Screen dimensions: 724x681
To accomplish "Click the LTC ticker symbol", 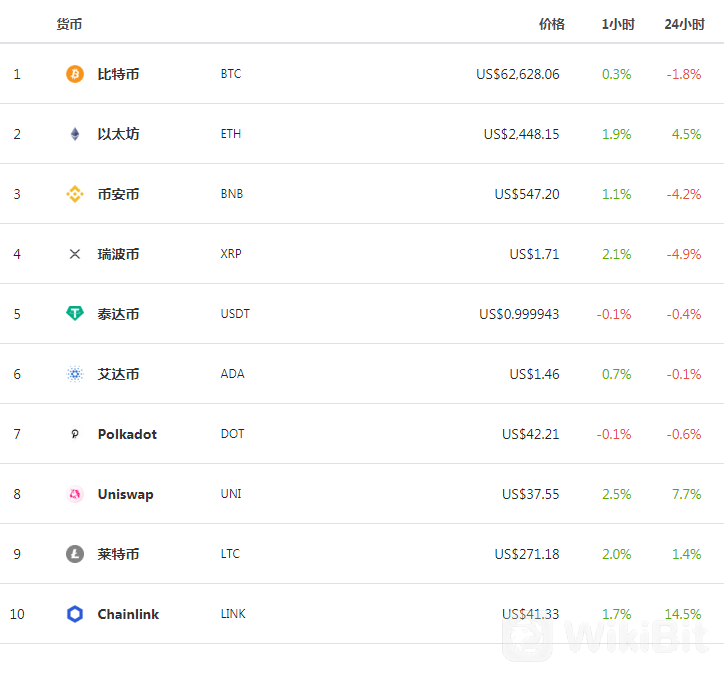I will [x=230, y=554].
